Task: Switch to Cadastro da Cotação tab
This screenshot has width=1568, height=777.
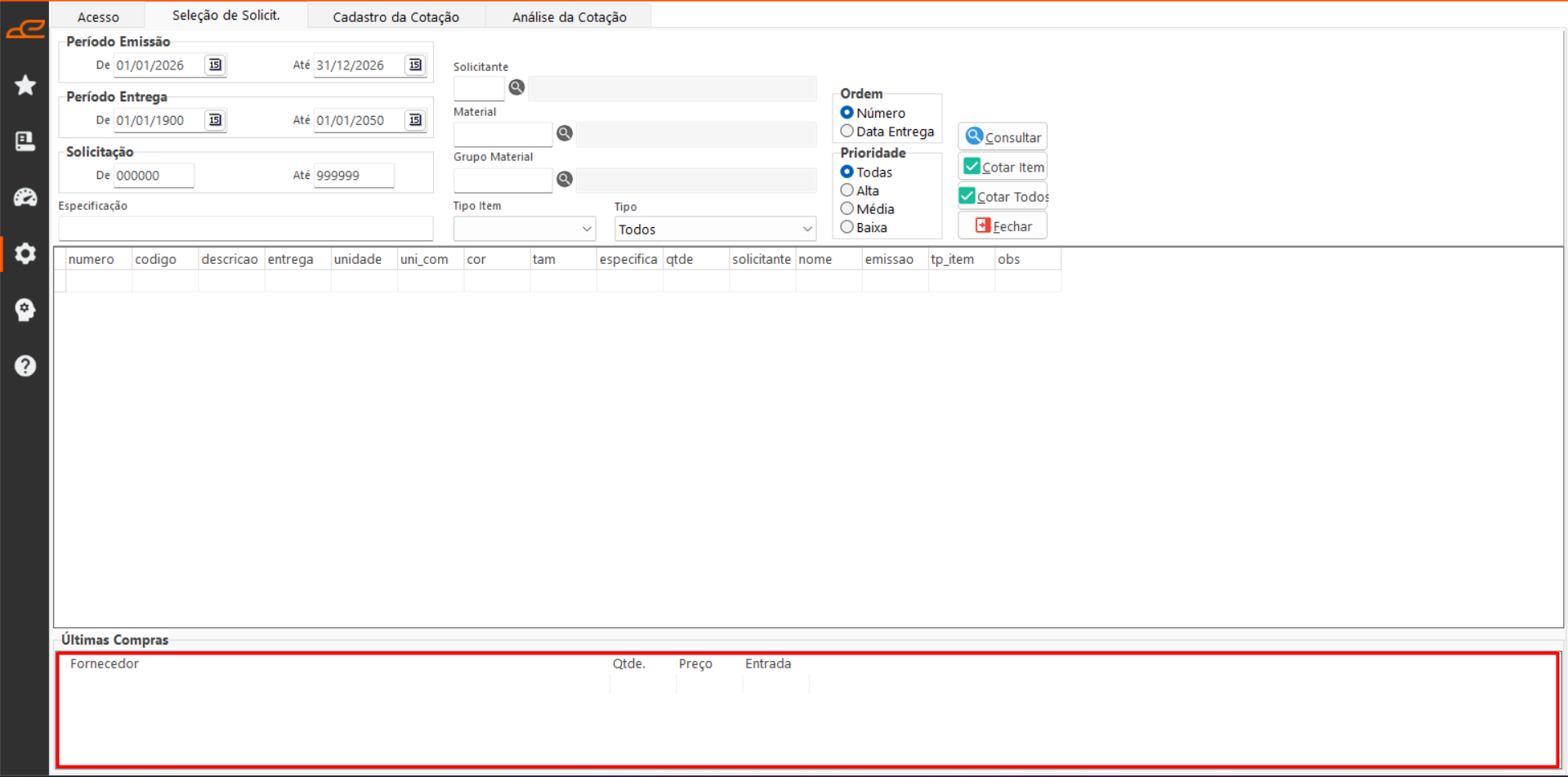Action: [395, 17]
